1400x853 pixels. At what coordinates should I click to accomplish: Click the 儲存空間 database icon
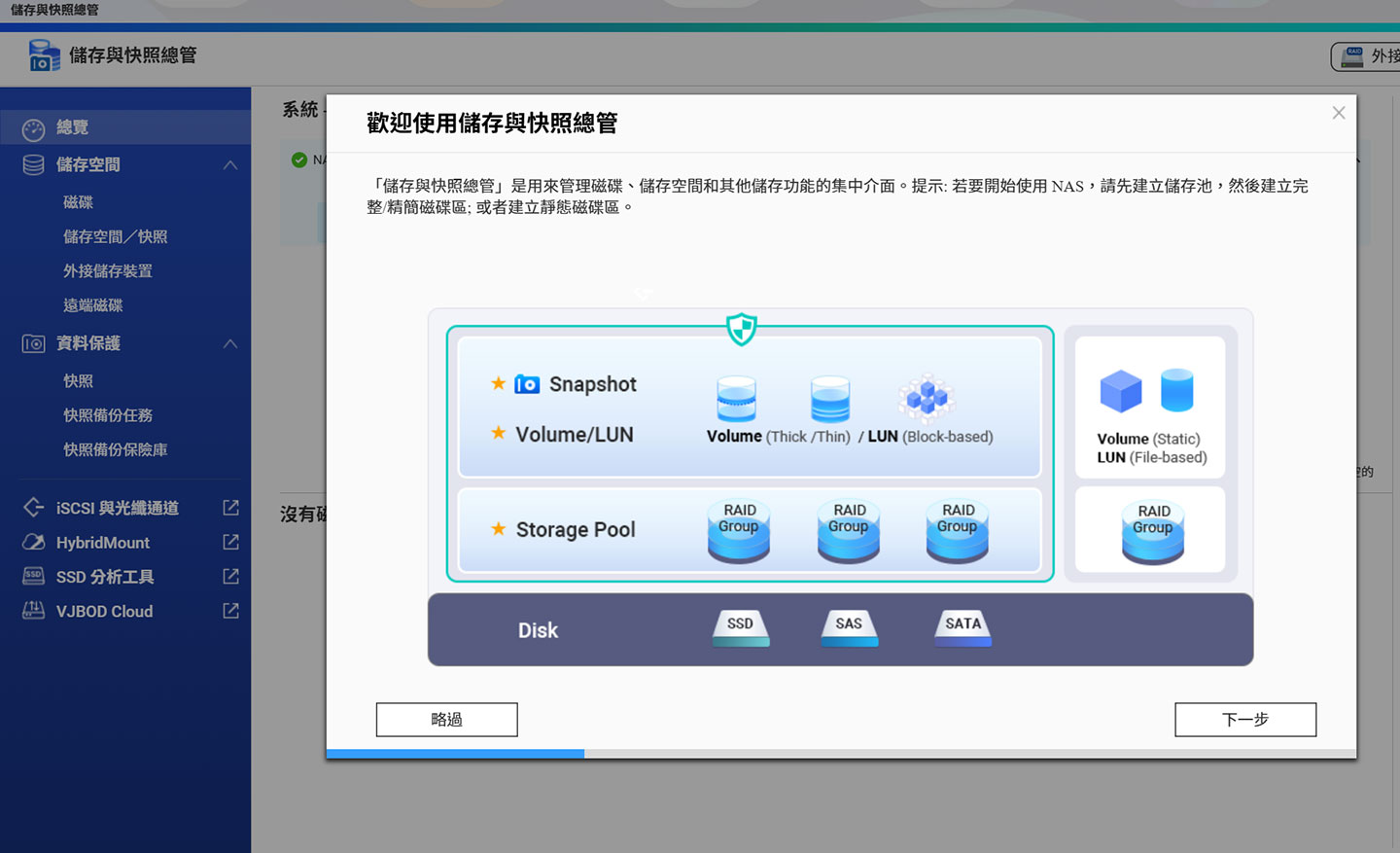[x=33, y=165]
